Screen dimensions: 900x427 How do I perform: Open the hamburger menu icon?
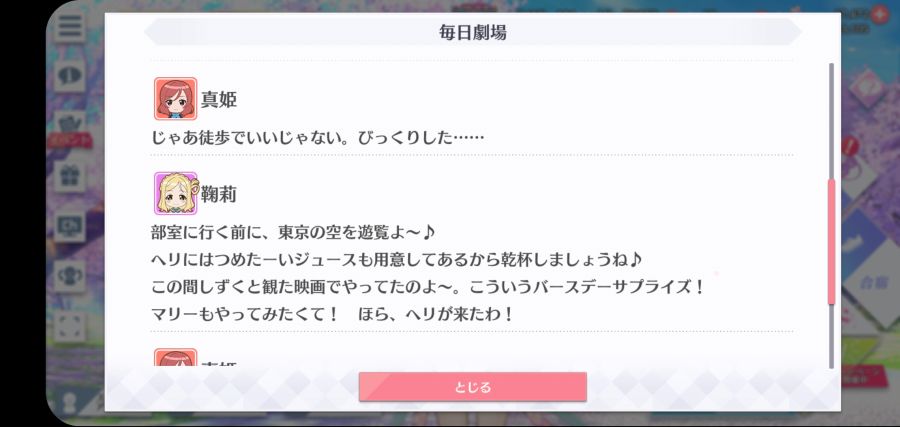[x=70, y=26]
